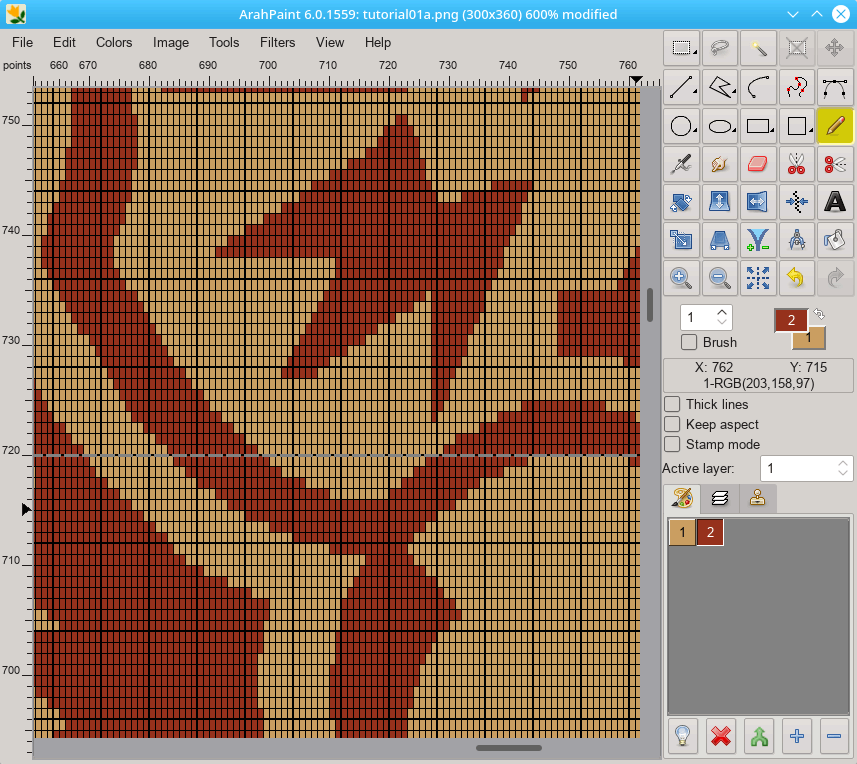
Task: Select the rectangular selection tool
Action: point(682,48)
